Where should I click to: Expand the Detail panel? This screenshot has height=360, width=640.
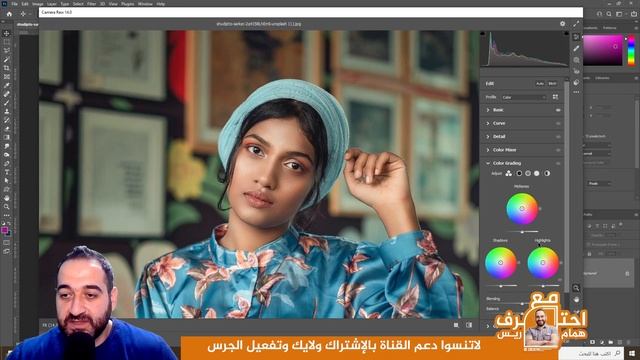click(x=487, y=137)
